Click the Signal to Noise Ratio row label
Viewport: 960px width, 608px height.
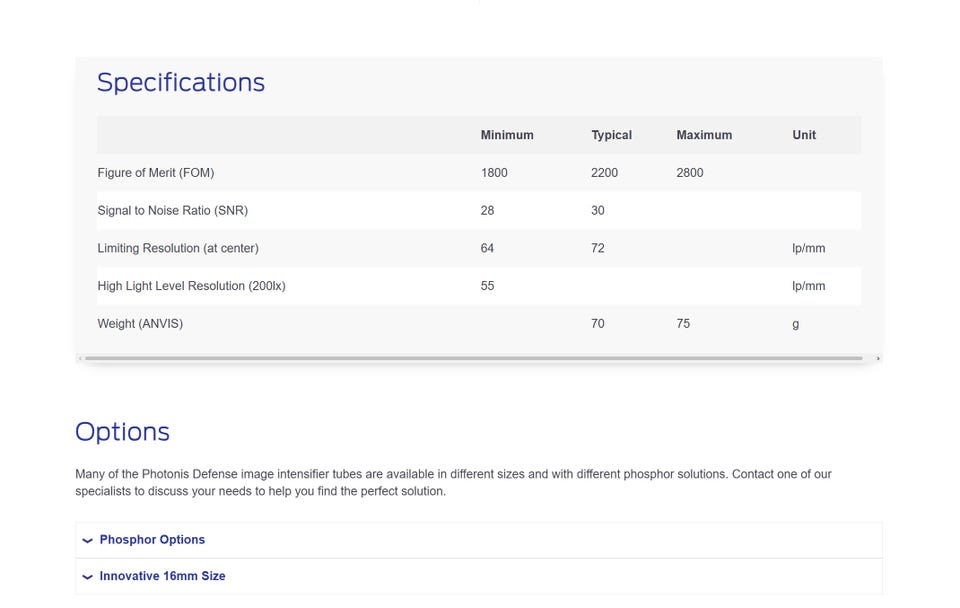coord(173,211)
